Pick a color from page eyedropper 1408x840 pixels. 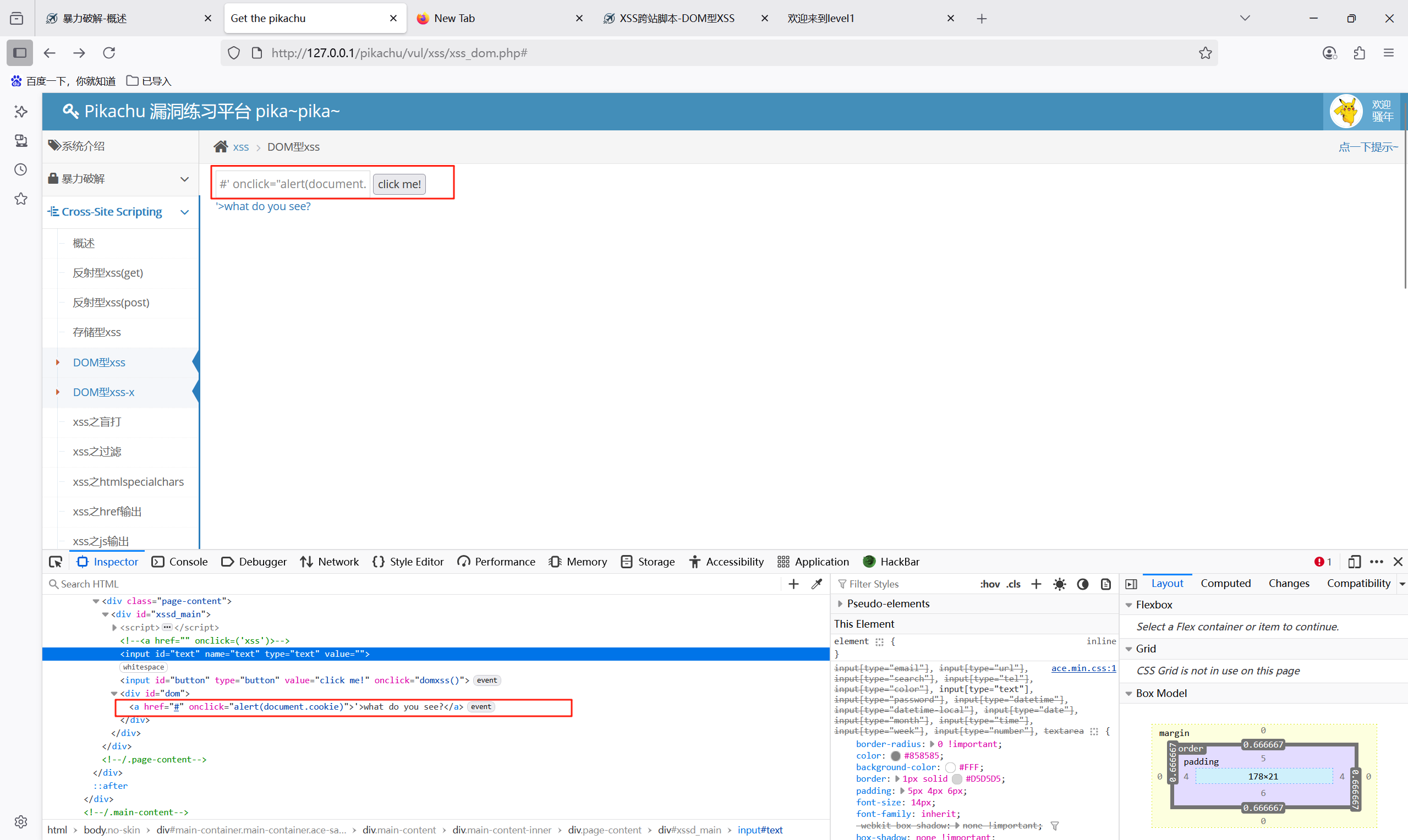(817, 584)
